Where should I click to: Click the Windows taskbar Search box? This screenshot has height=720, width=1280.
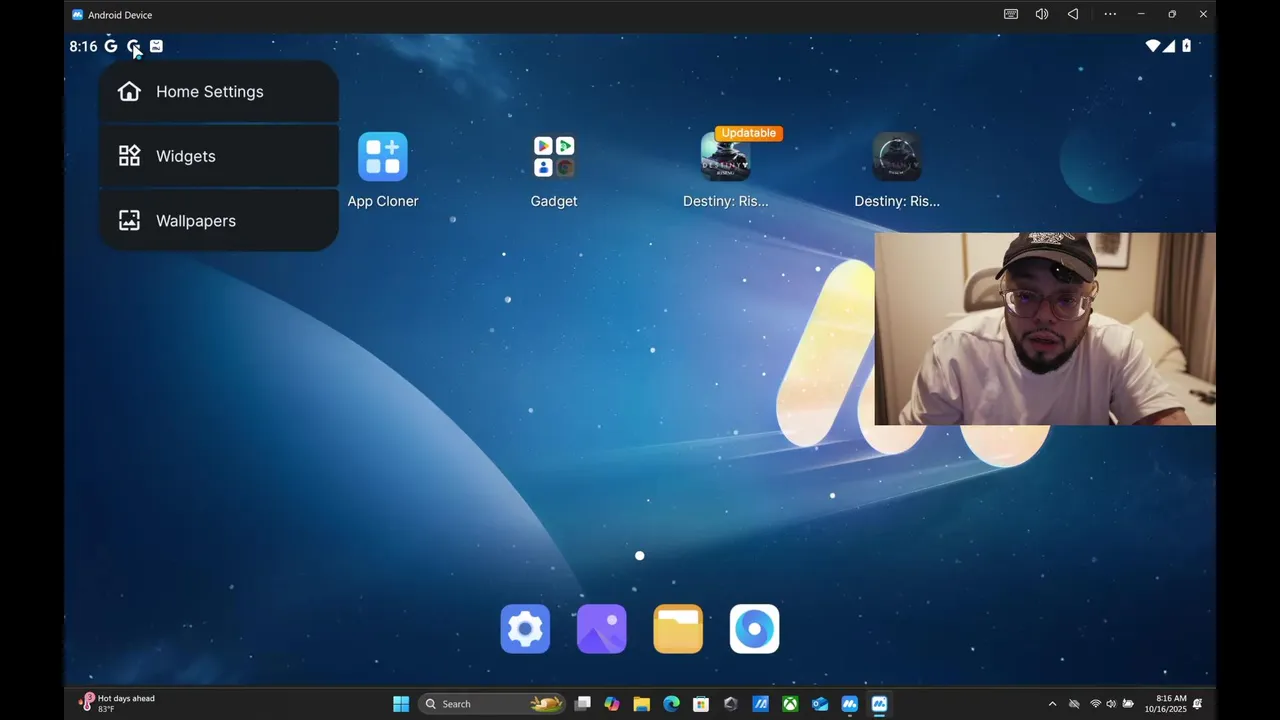pyautogui.click(x=492, y=704)
